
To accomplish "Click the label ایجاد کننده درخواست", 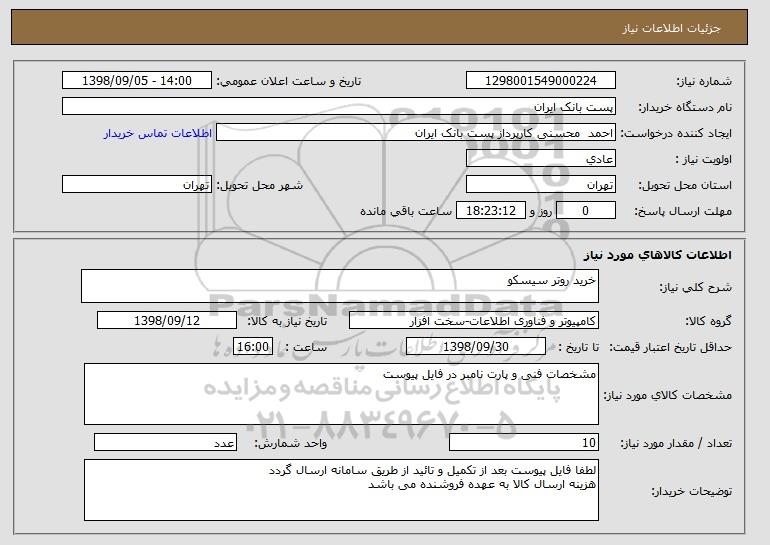I will click(x=676, y=134).
